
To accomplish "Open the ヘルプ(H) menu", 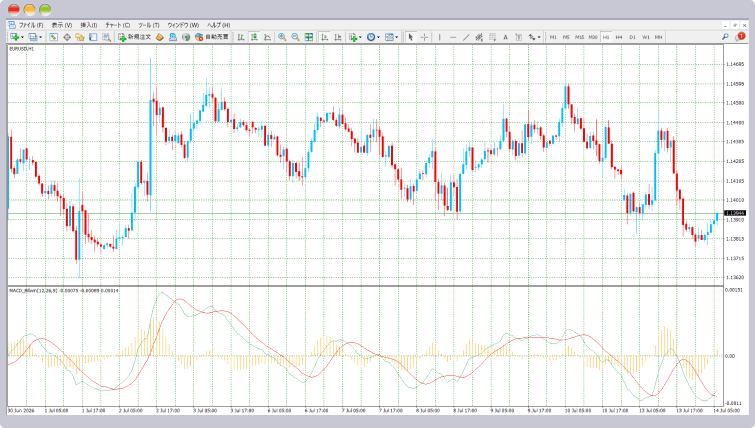I will (x=219, y=25).
